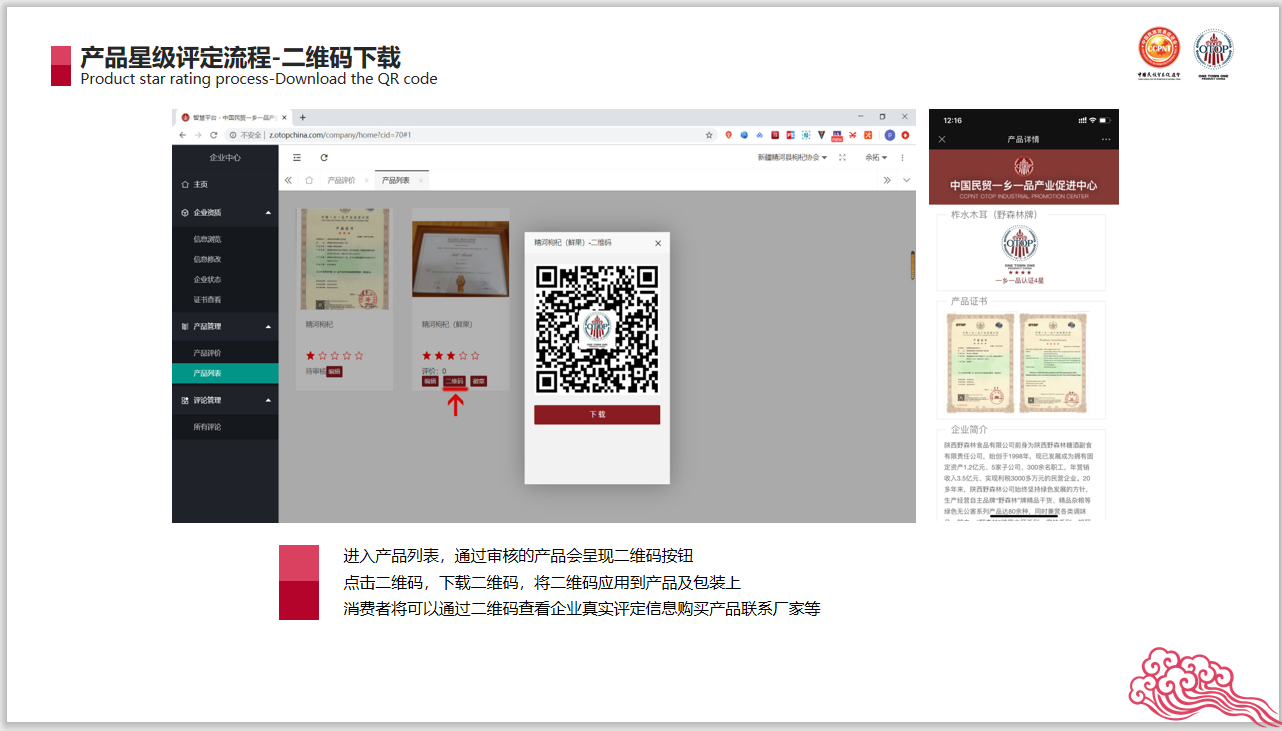1282x731 pixels.
Task: Click the third star of 精河枸杞(鲜果) rating
Action: [x=451, y=355]
